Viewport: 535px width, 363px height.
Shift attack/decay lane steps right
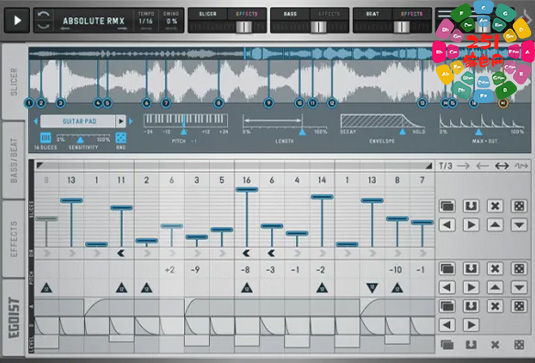click(x=471, y=325)
